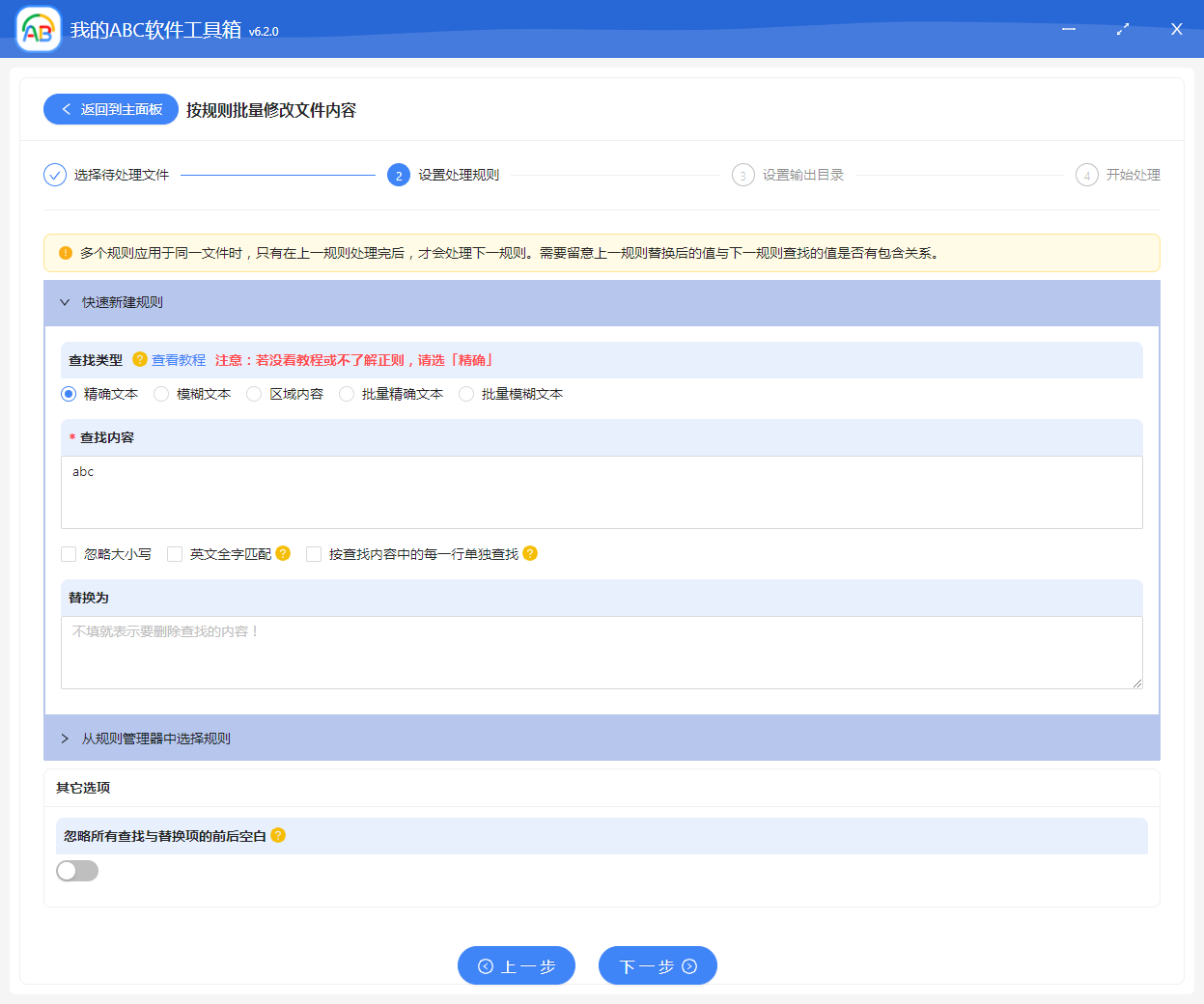Enable the 忽略大小写 checkbox
Image resolution: width=1204 pixels, height=1004 pixels.
click(68, 553)
